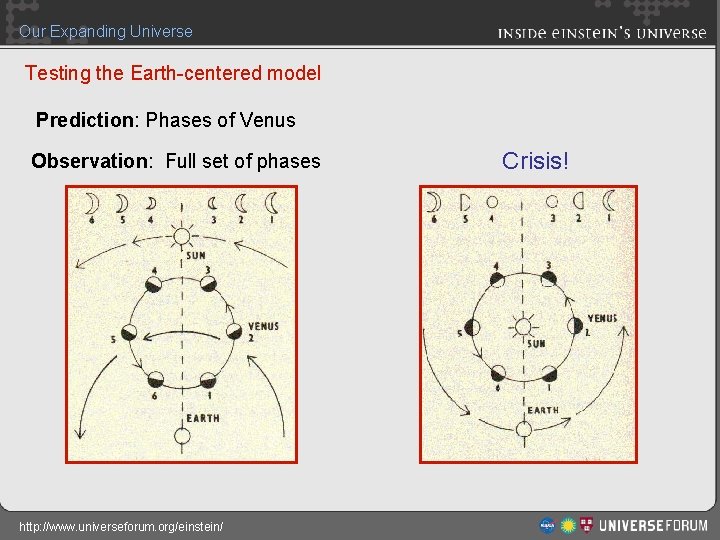Click the Earth circle in left diagram
720x540 pixels.
(x=182, y=436)
